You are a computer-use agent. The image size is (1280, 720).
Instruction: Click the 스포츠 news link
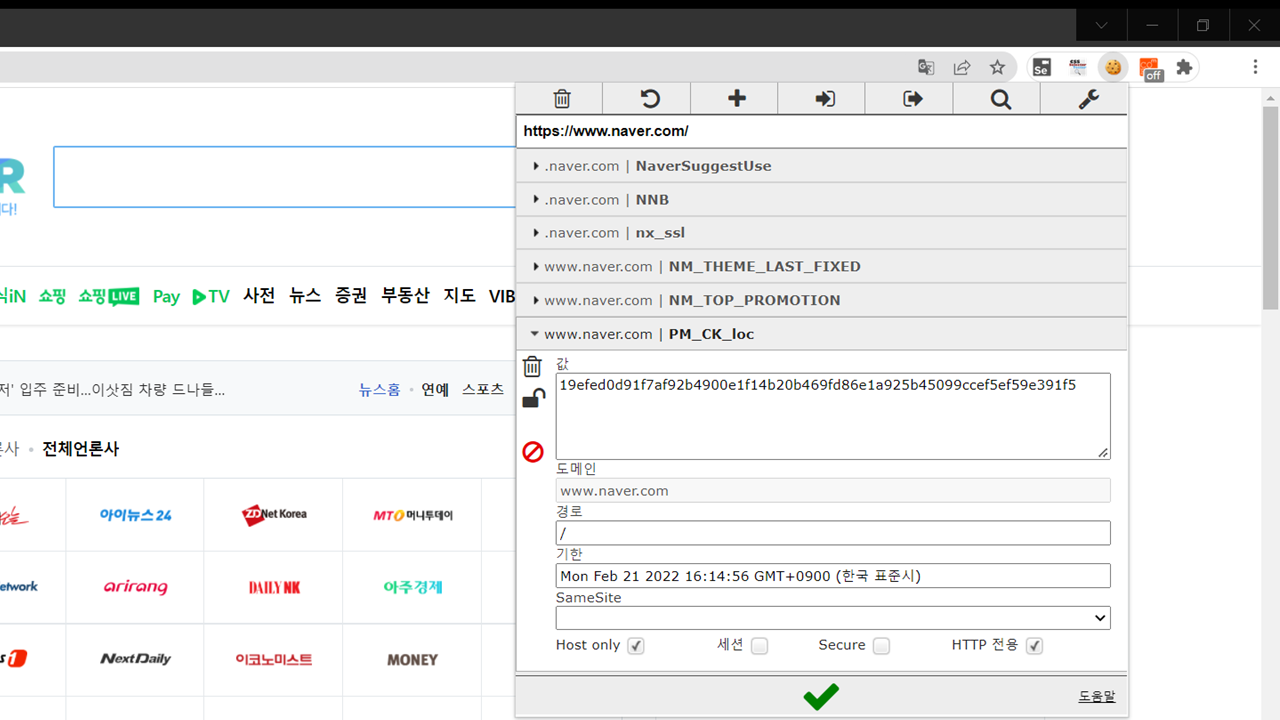(x=483, y=390)
